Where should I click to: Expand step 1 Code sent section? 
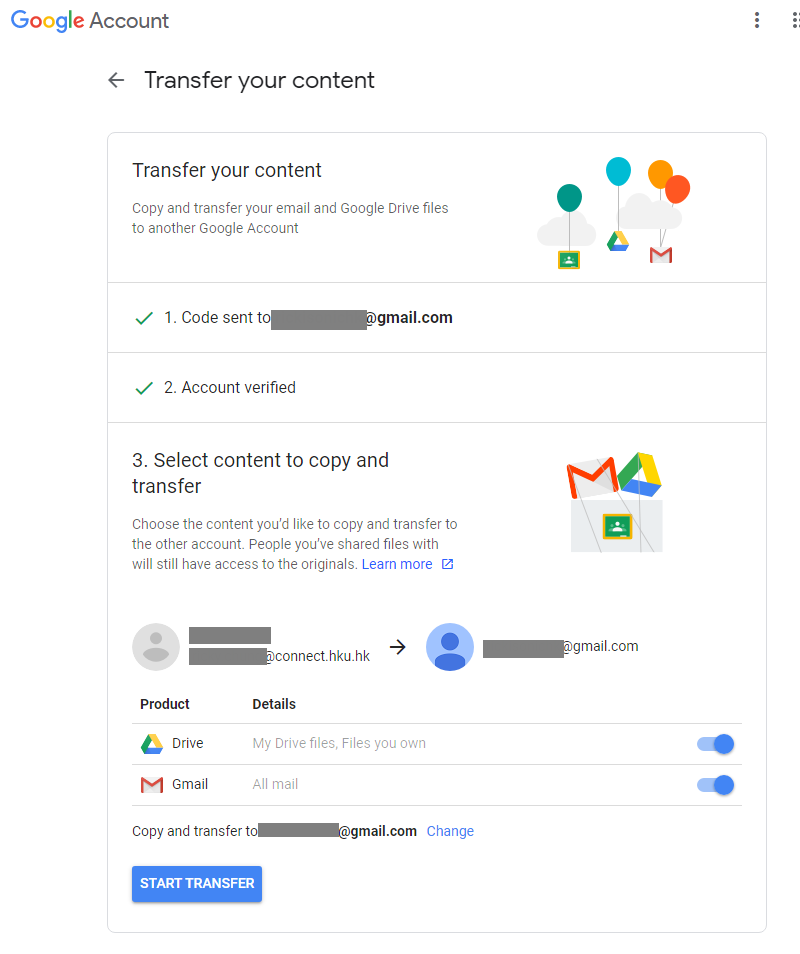(437, 318)
